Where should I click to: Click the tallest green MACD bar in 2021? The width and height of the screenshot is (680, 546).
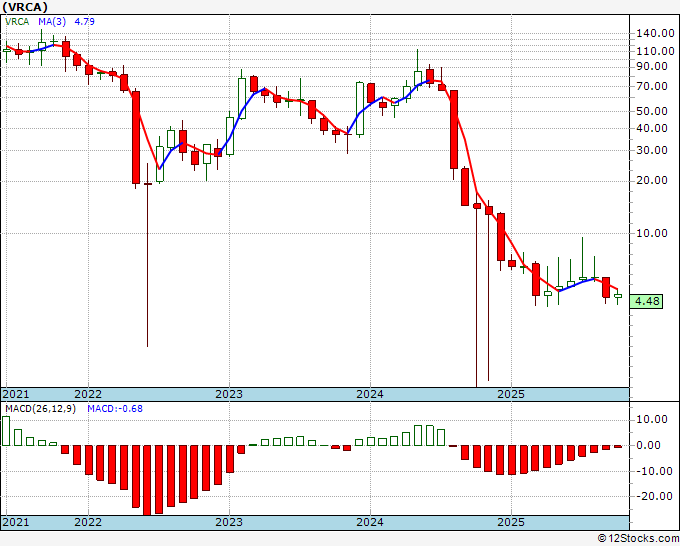click(6, 431)
